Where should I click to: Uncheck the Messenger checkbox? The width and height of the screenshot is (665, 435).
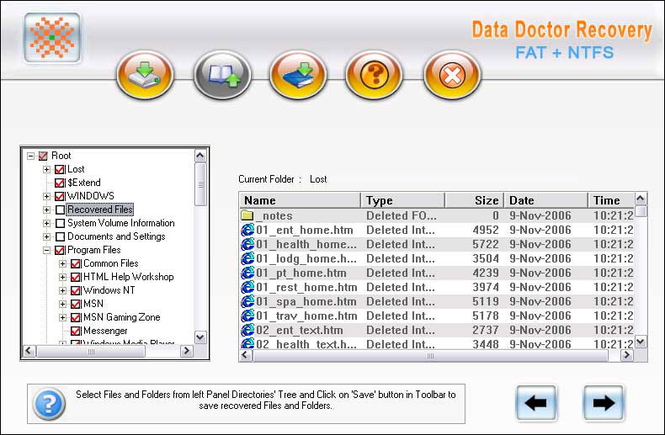click(x=75, y=331)
